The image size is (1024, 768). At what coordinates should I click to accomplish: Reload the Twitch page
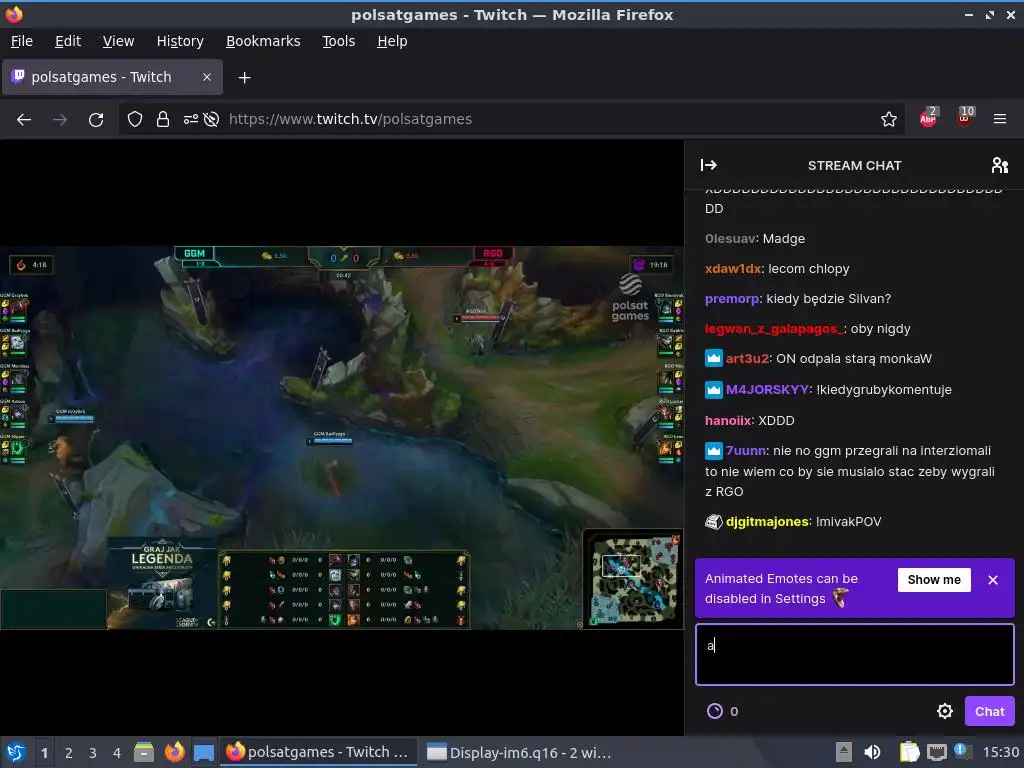pos(96,120)
